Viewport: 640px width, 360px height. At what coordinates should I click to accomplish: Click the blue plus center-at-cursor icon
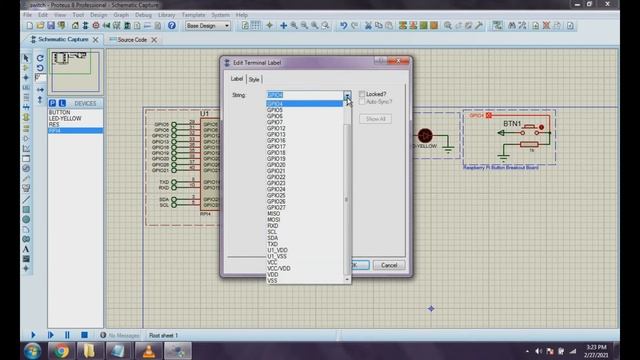[283, 26]
